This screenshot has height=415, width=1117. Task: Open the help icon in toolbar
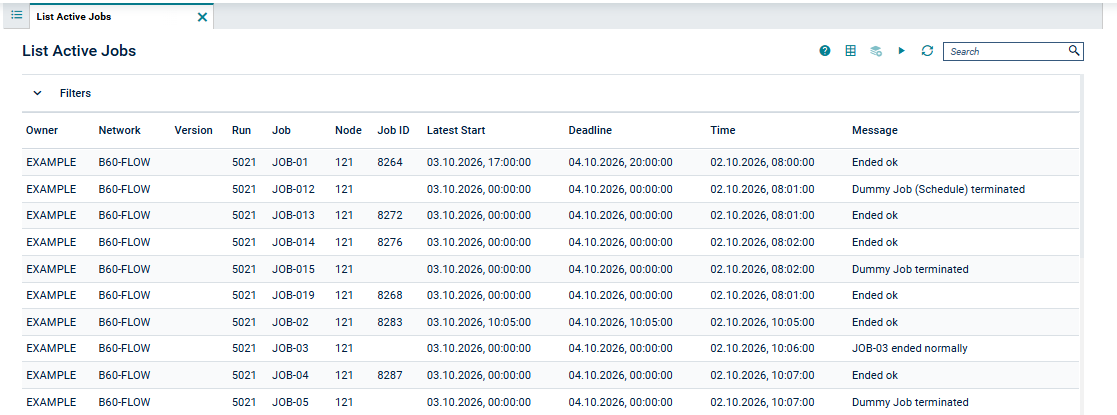point(825,51)
